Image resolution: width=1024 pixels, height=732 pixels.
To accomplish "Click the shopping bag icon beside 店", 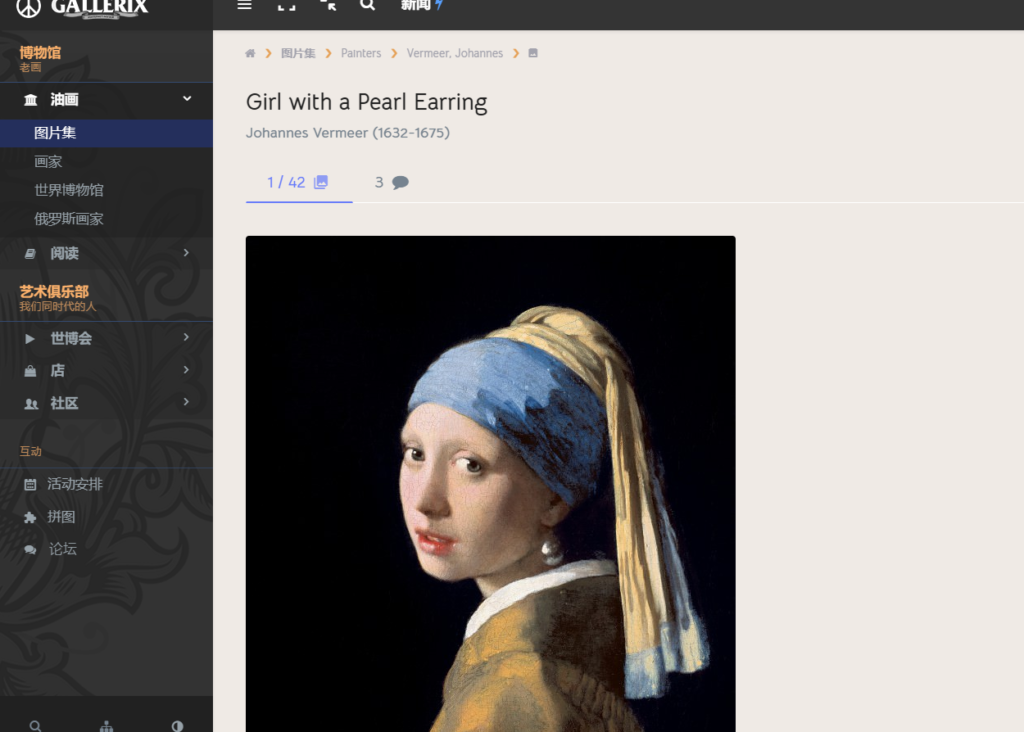I will coord(30,371).
